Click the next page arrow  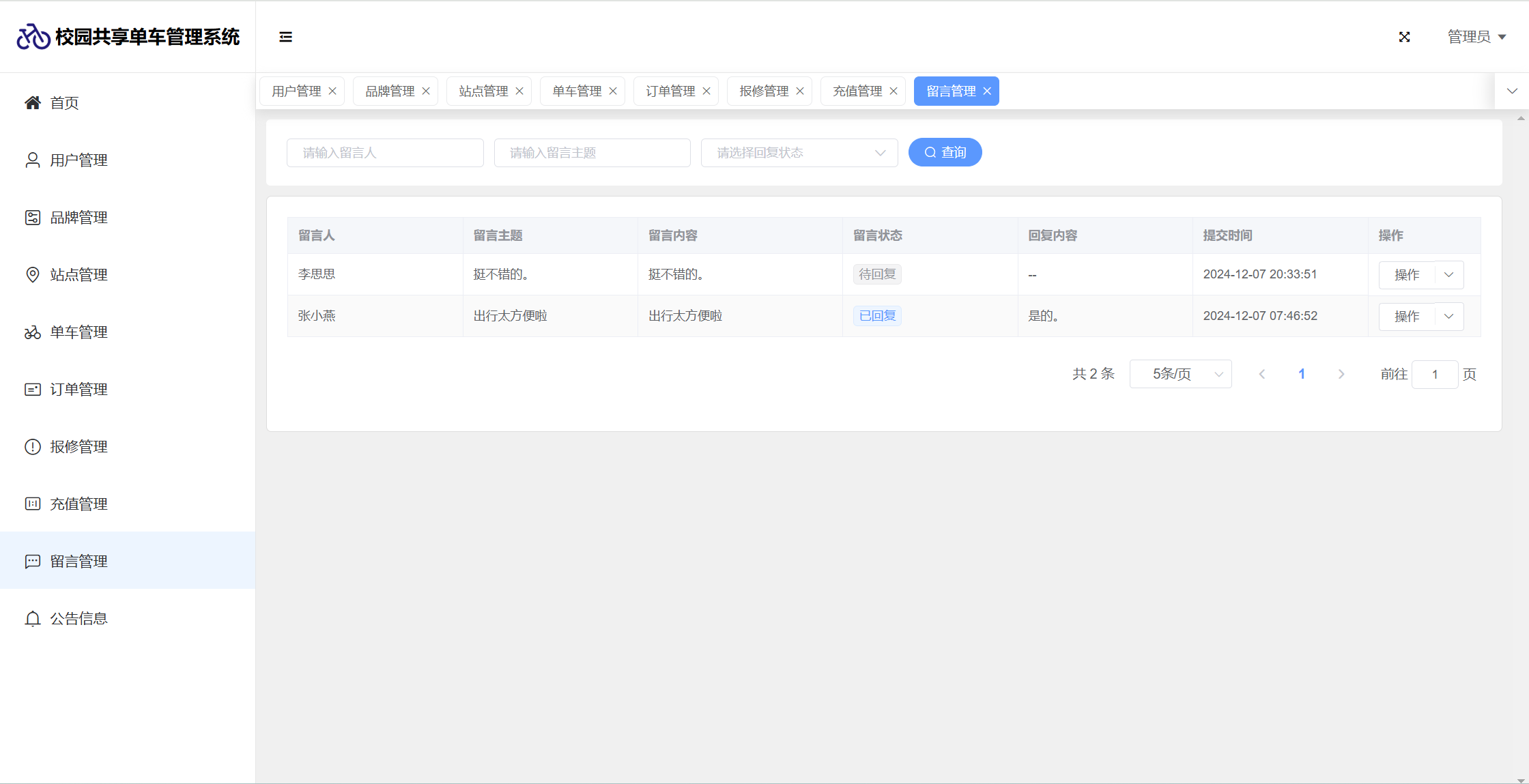click(1341, 374)
